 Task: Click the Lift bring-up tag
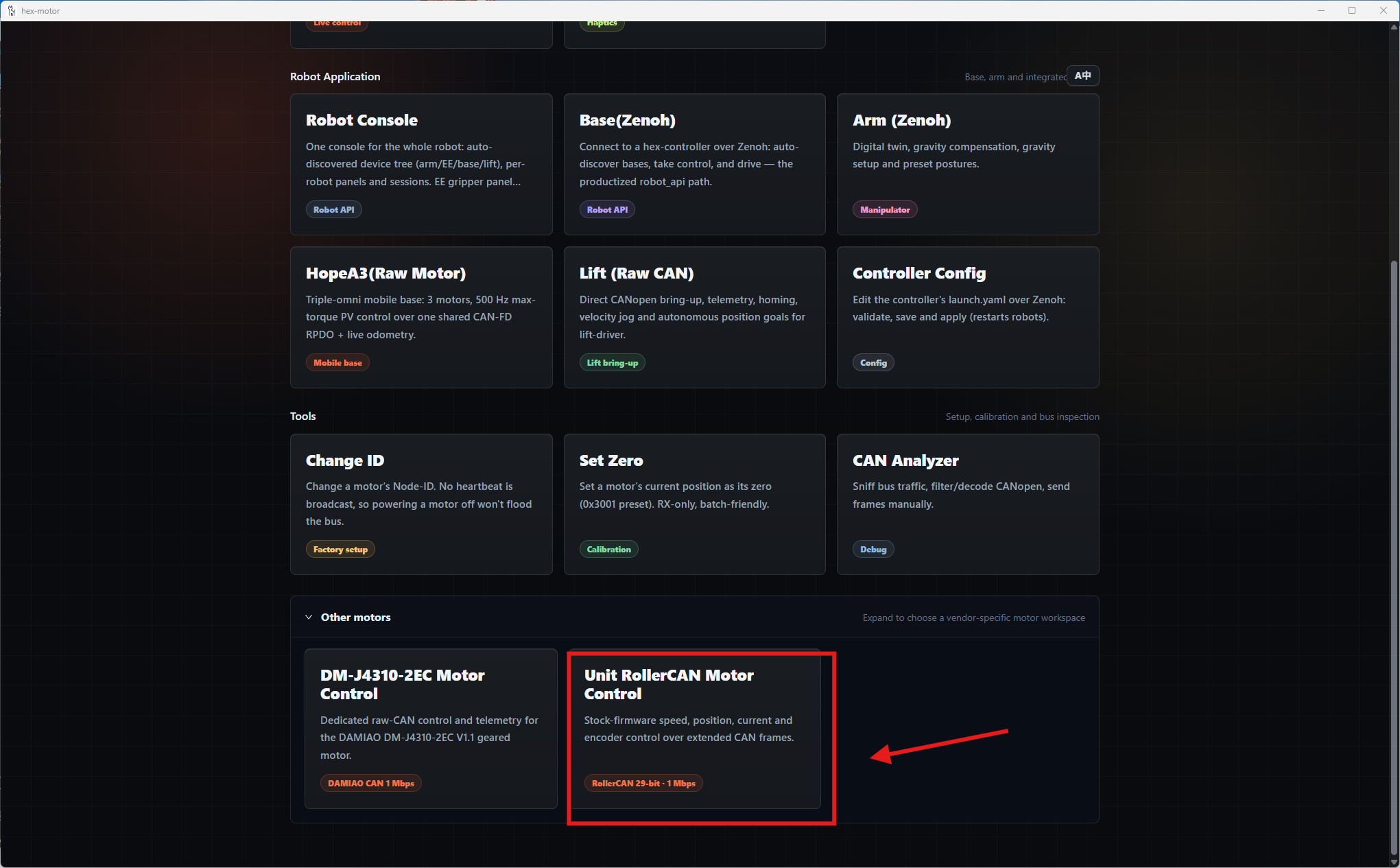click(612, 363)
